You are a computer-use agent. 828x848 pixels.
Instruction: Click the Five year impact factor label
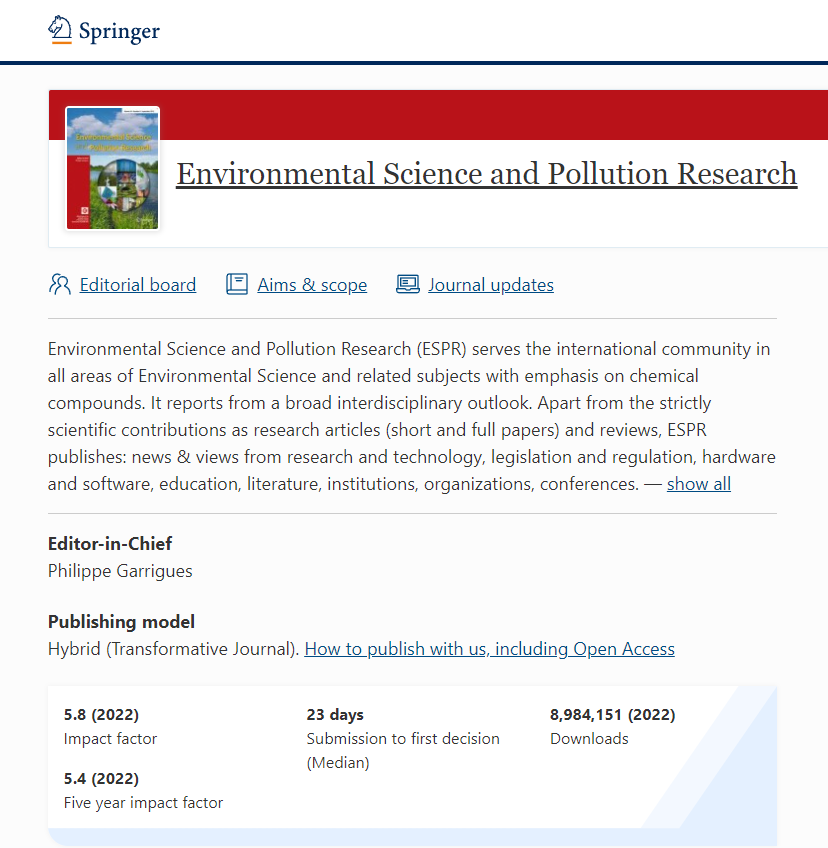[x=143, y=803]
